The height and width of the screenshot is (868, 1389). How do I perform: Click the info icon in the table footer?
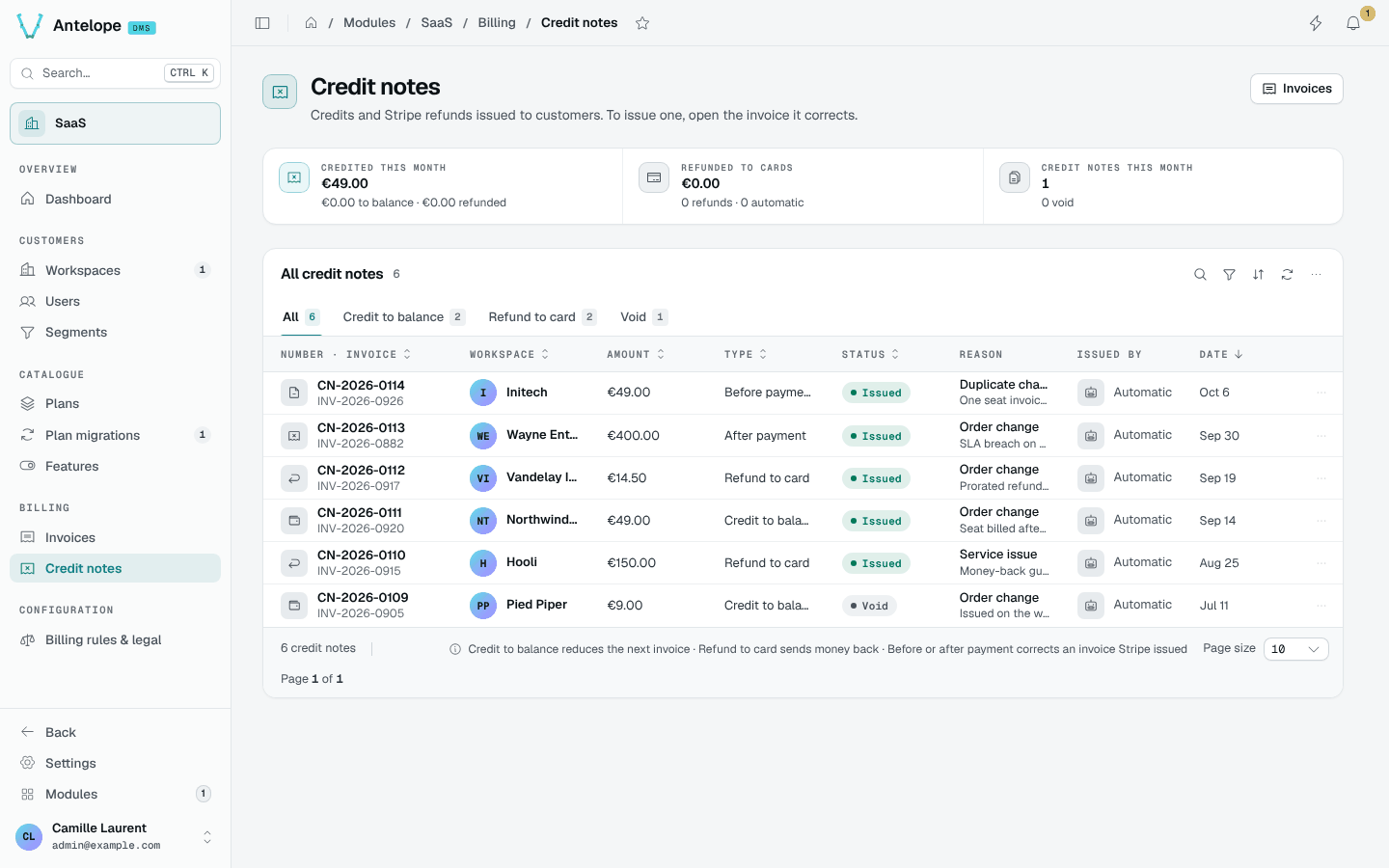455,649
